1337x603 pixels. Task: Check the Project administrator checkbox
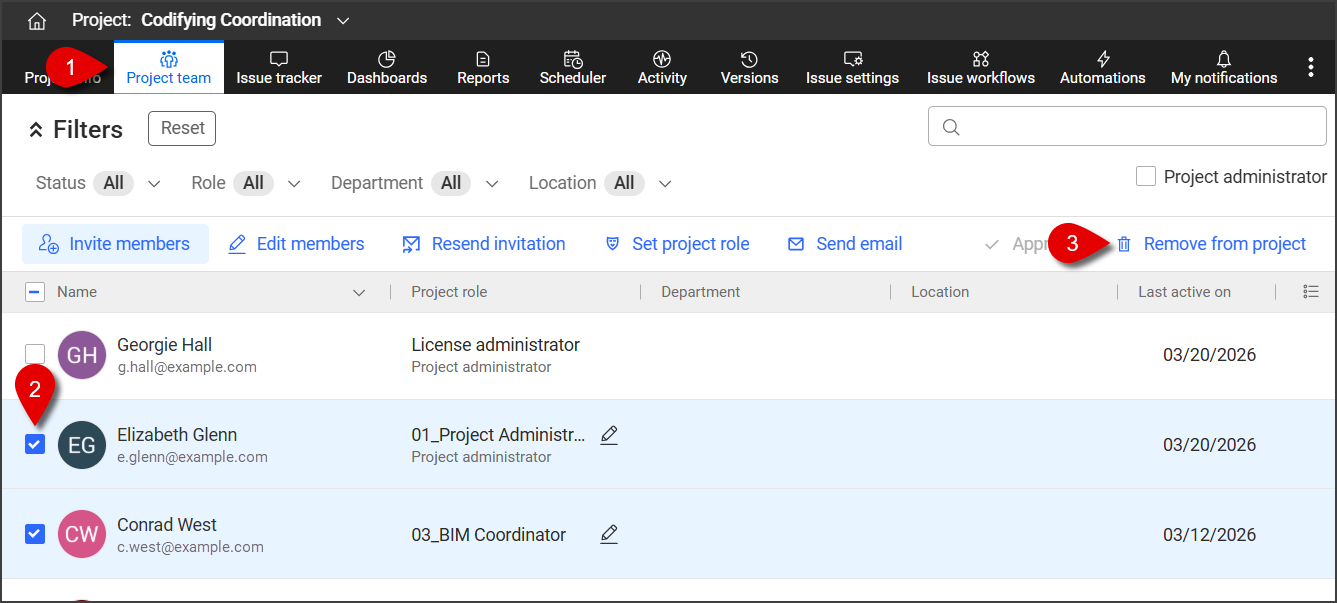[x=1146, y=177]
